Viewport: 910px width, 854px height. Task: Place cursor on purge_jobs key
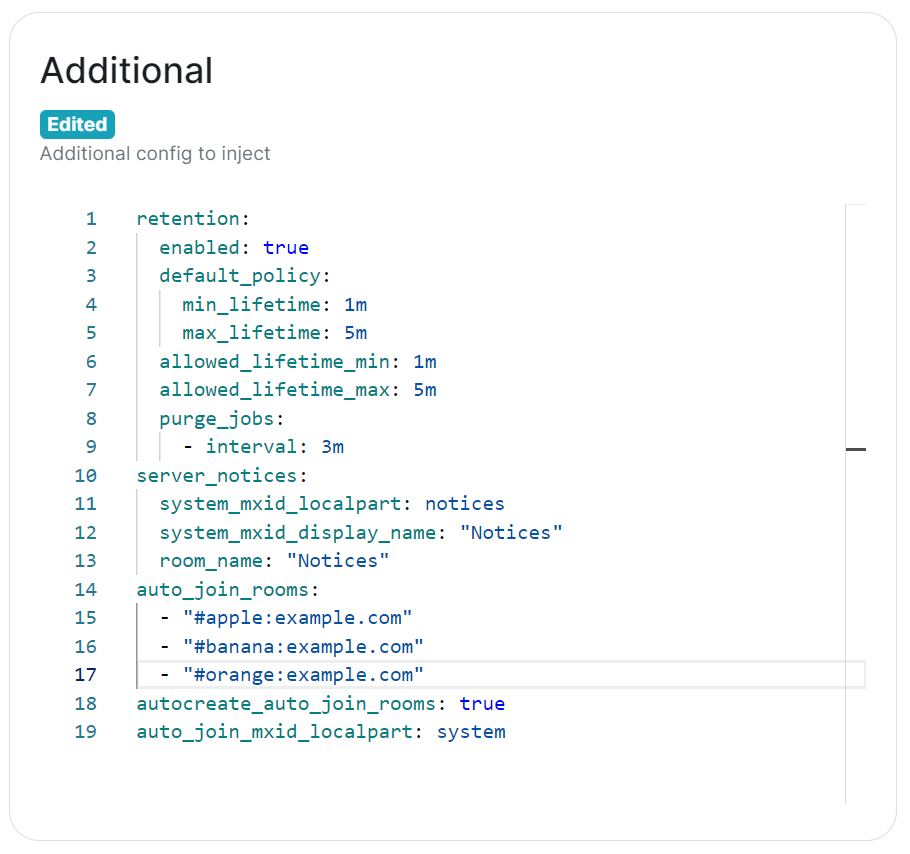(x=222, y=418)
